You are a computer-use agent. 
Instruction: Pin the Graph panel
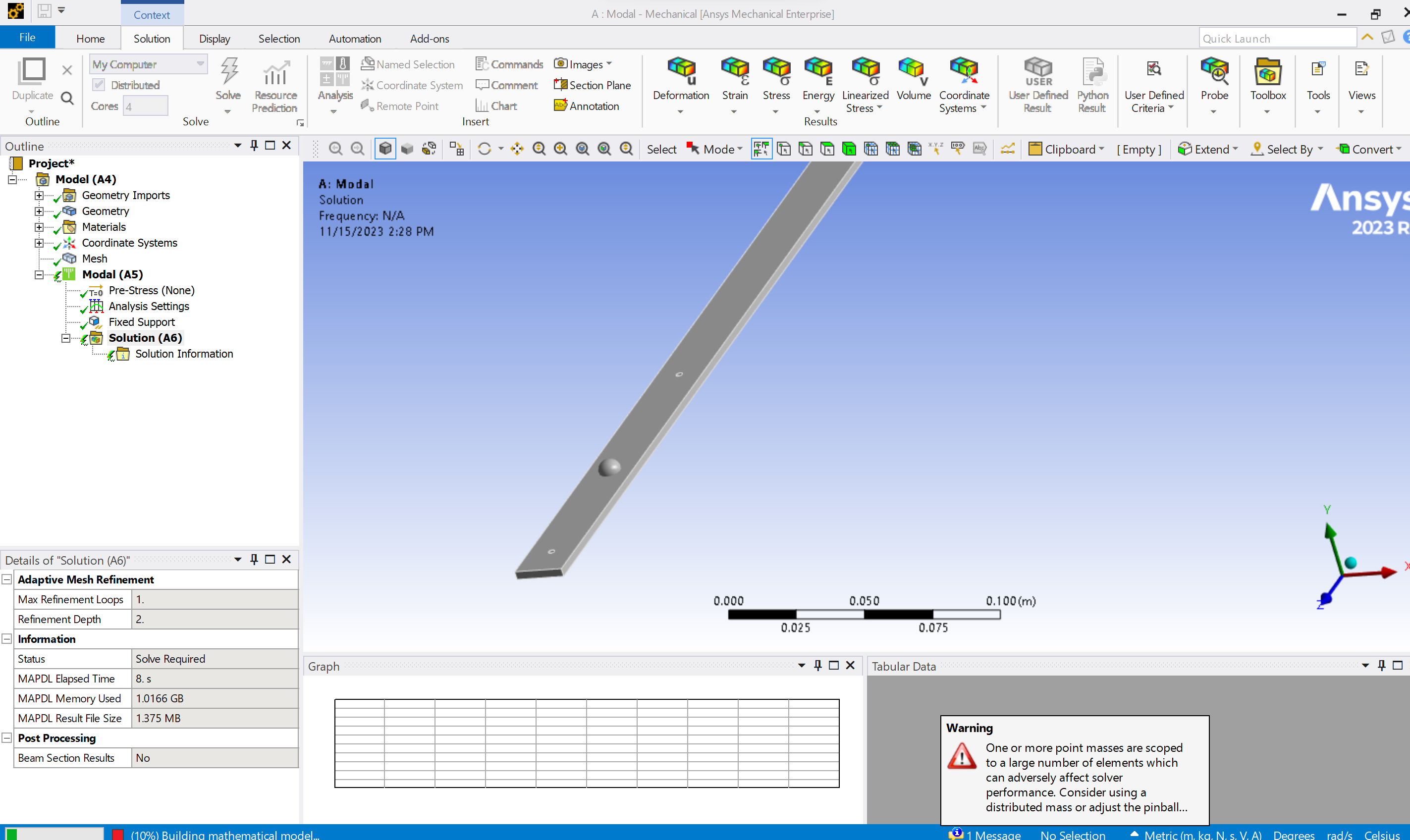(x=817, y=666)
